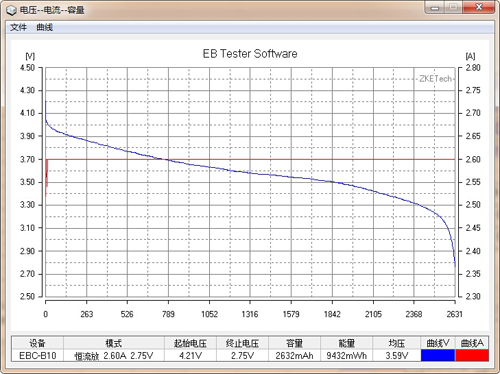Screen dimensions: 500x374
Task: Click the red 曲线A color swatch
Action: pyautogui.click(x=472, y=355)
